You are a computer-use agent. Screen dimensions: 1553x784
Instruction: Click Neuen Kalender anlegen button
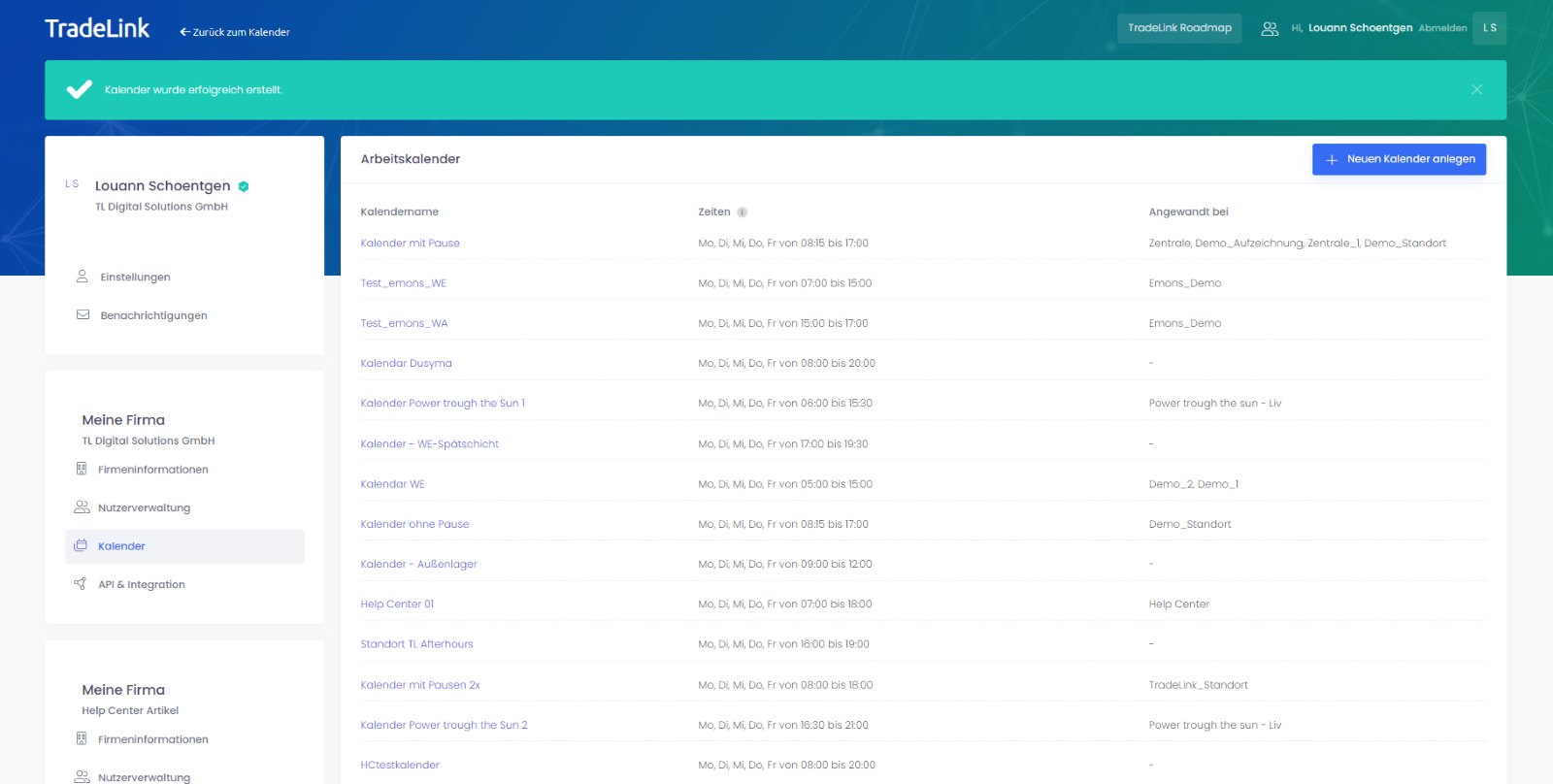(x=1399, y=159)
